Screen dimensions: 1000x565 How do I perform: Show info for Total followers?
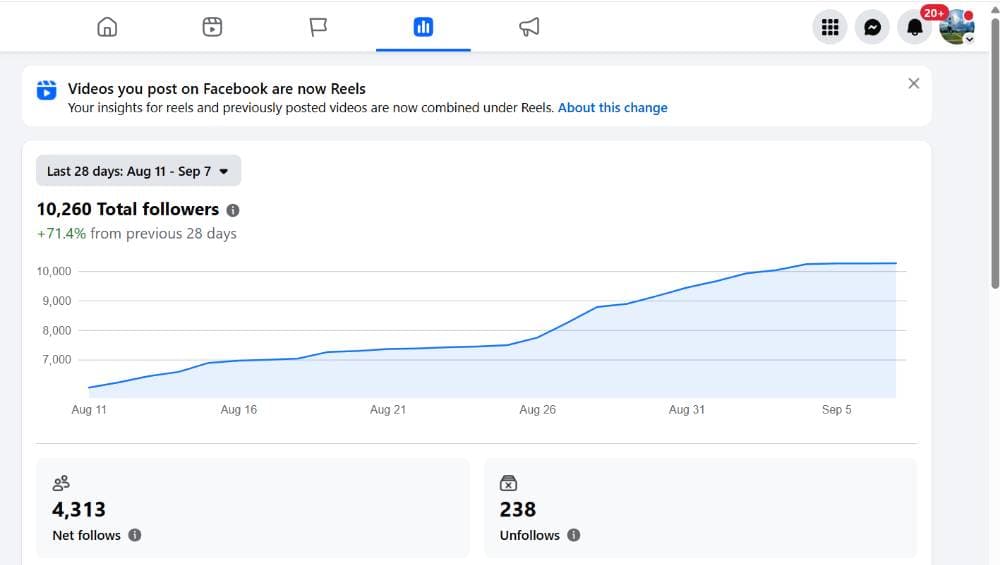[x=233, y=210]
